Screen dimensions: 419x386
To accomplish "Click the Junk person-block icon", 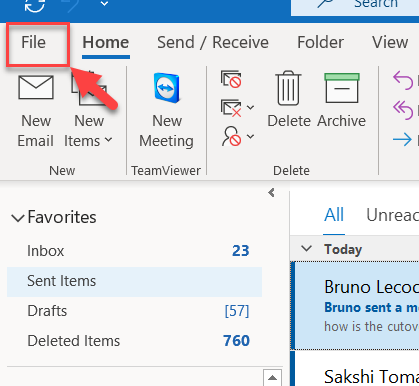I will pos(231,136).
